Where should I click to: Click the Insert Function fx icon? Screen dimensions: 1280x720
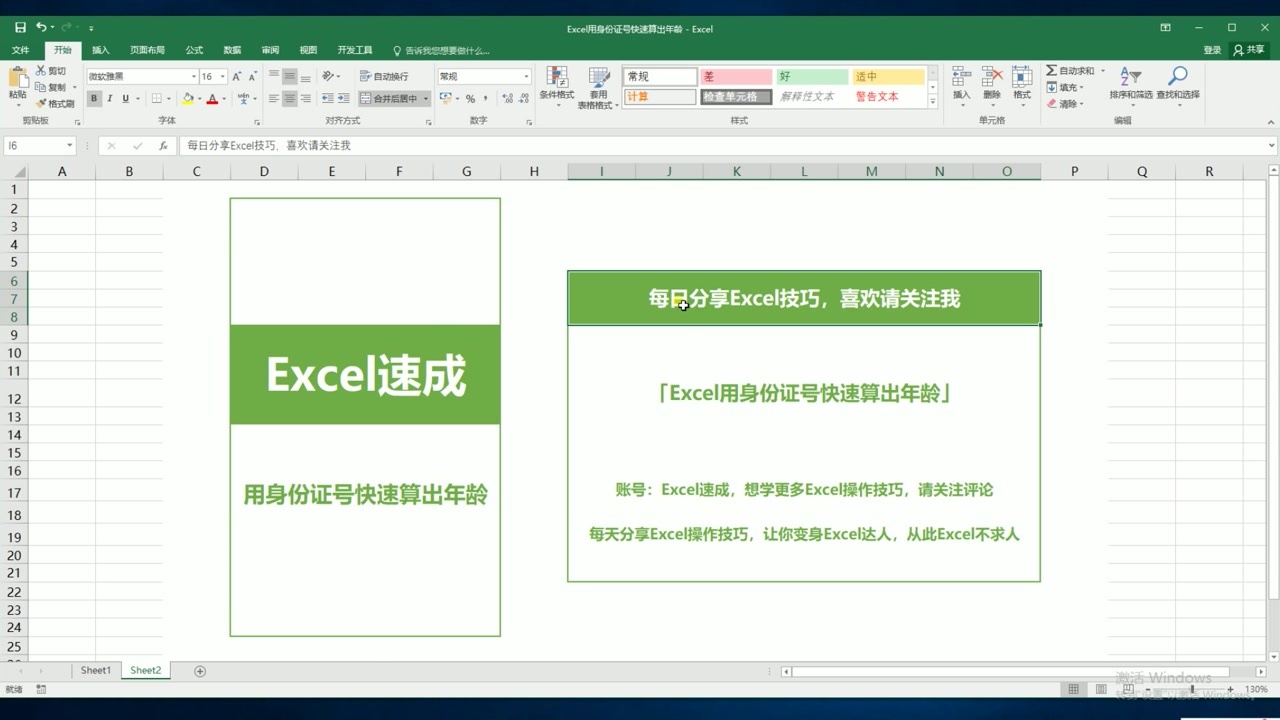coord(163,146)
